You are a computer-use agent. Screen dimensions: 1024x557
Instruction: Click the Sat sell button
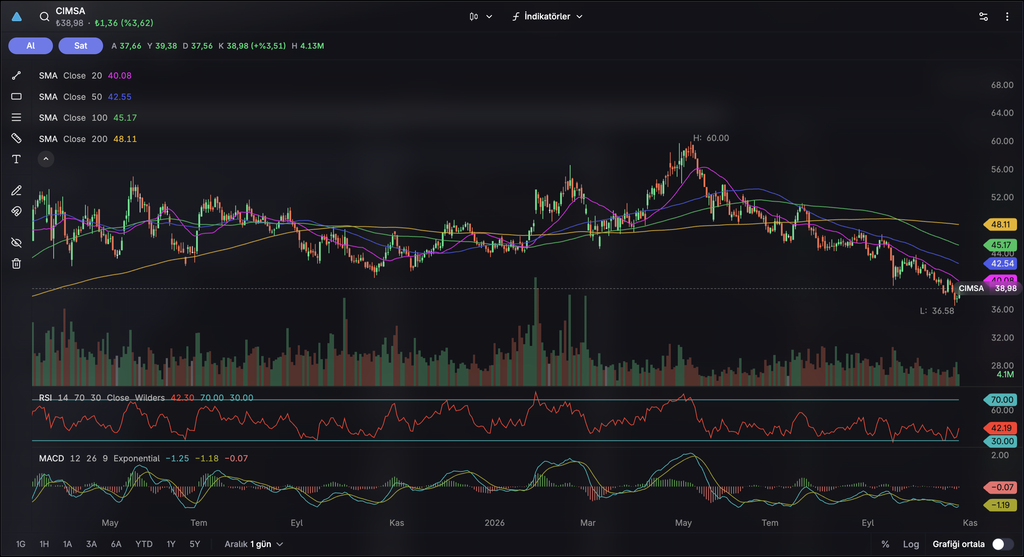click(x=80, y=46)
